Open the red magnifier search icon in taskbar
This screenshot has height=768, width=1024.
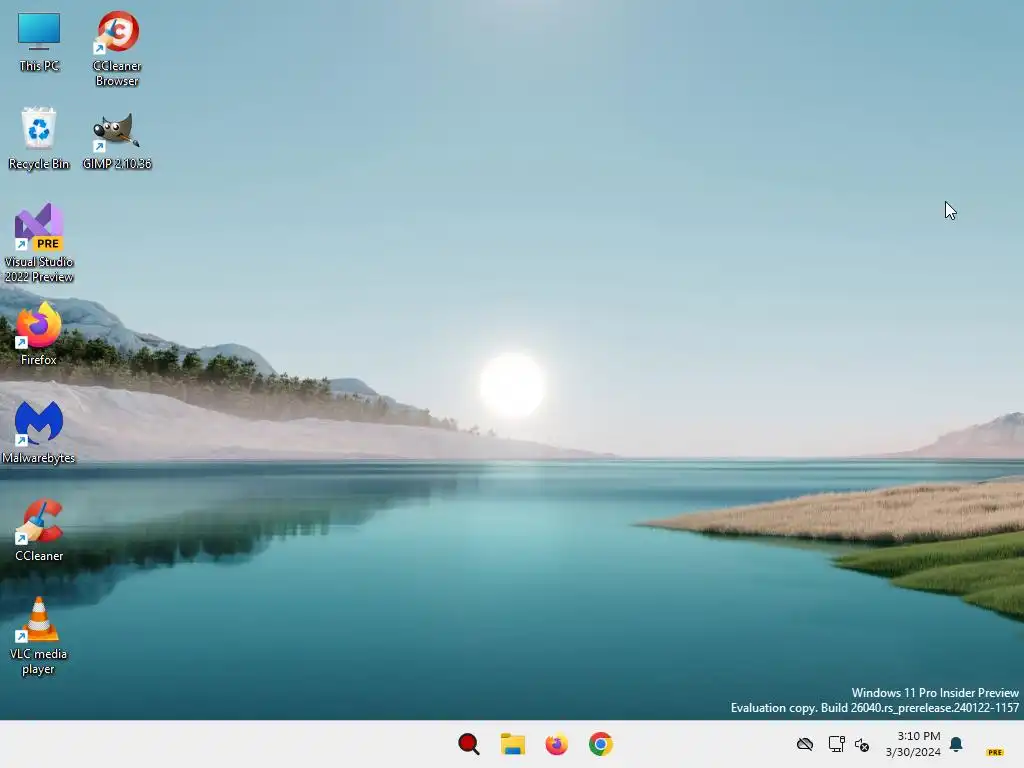click(x=469, y=744)
